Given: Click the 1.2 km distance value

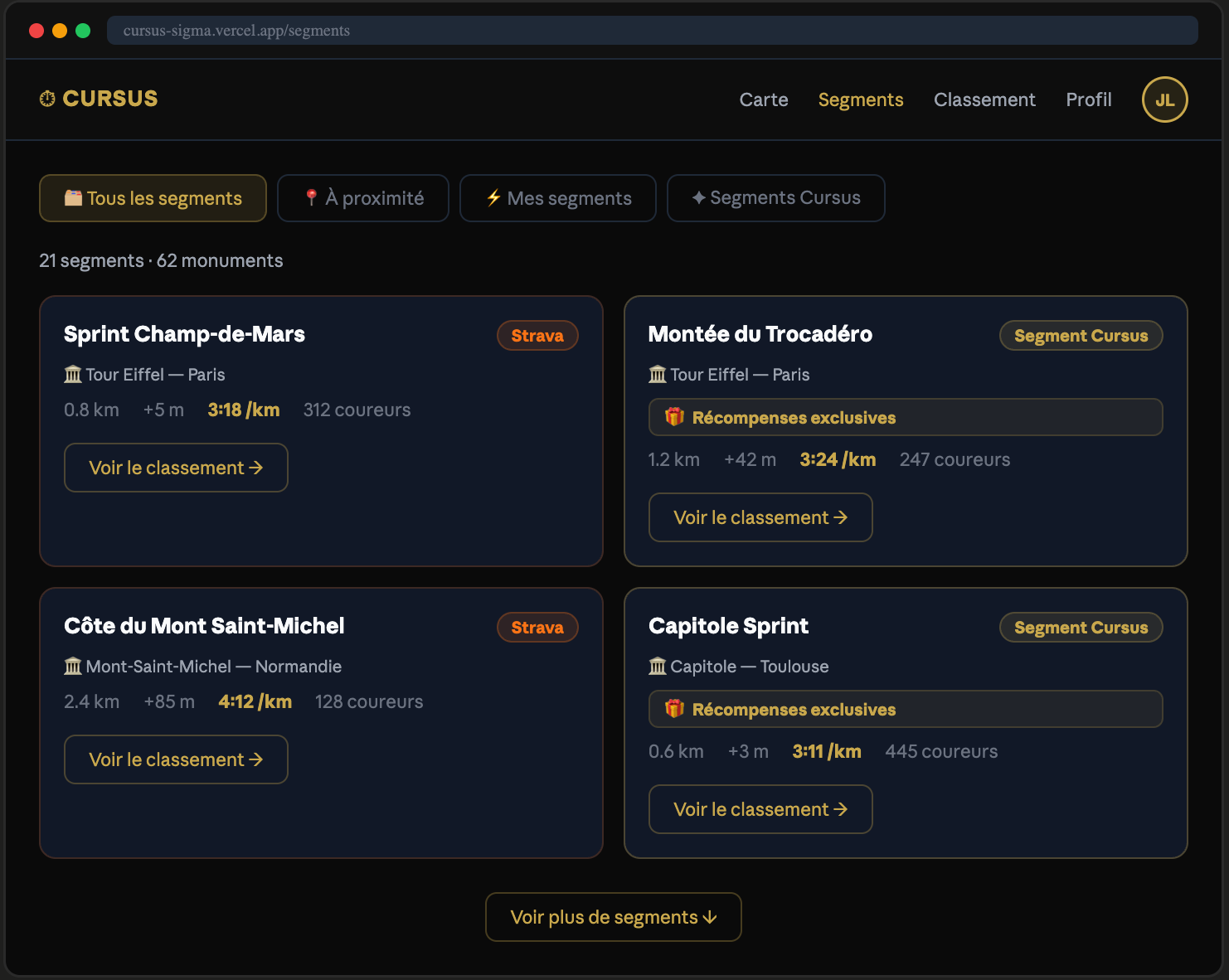Looking at the screenshot, I should [673, 459].
